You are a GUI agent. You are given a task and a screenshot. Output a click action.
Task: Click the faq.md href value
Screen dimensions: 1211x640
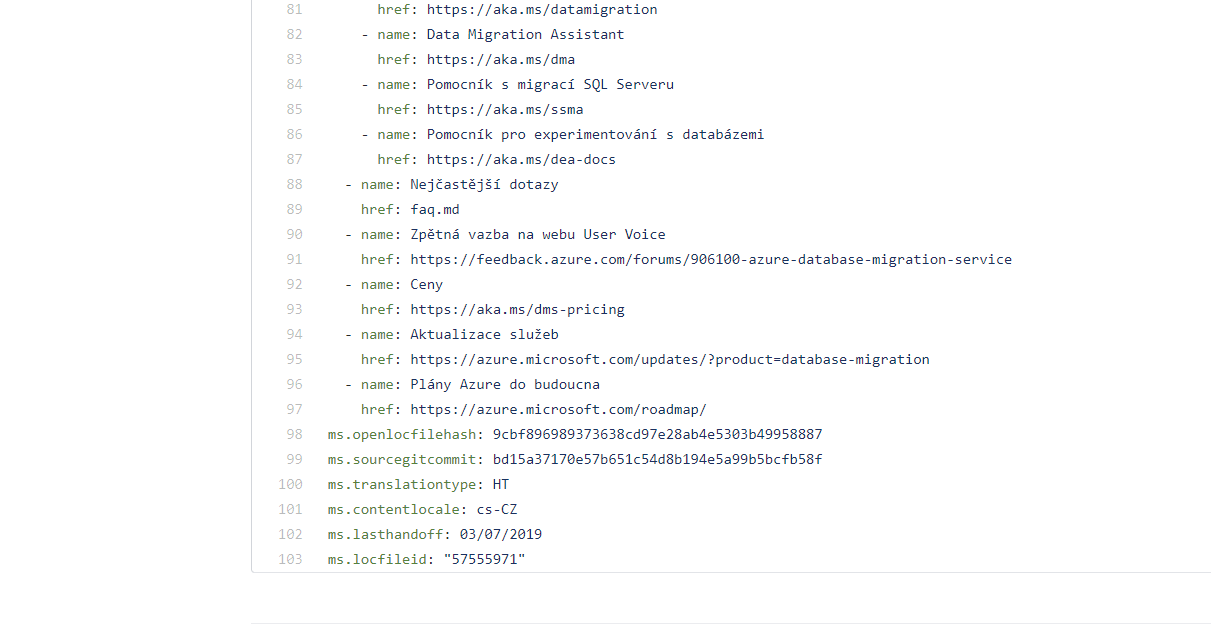click(x=435, y=209)
